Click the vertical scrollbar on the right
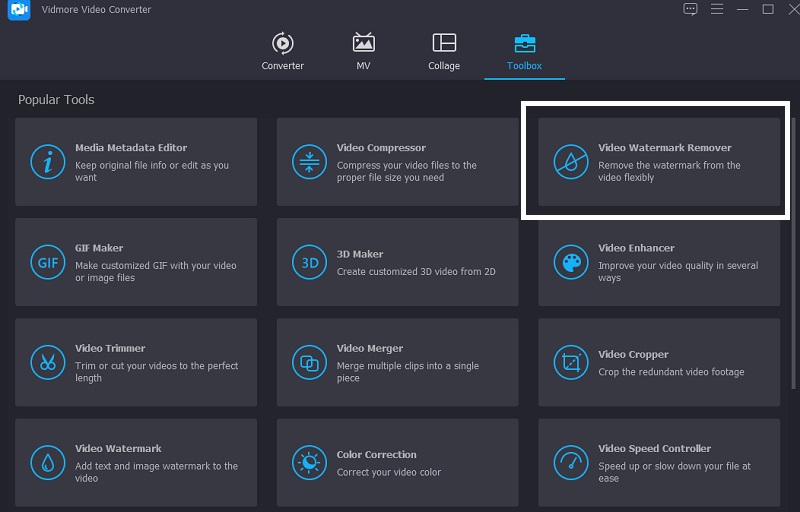Viewport: 800px width, 512px height. pyautogui.click(x=794, y=250)
